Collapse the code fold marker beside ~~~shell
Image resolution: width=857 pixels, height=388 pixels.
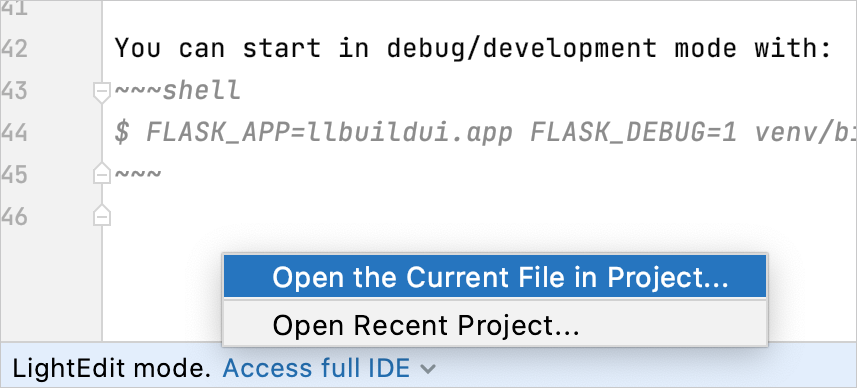[x=102, y=92]
